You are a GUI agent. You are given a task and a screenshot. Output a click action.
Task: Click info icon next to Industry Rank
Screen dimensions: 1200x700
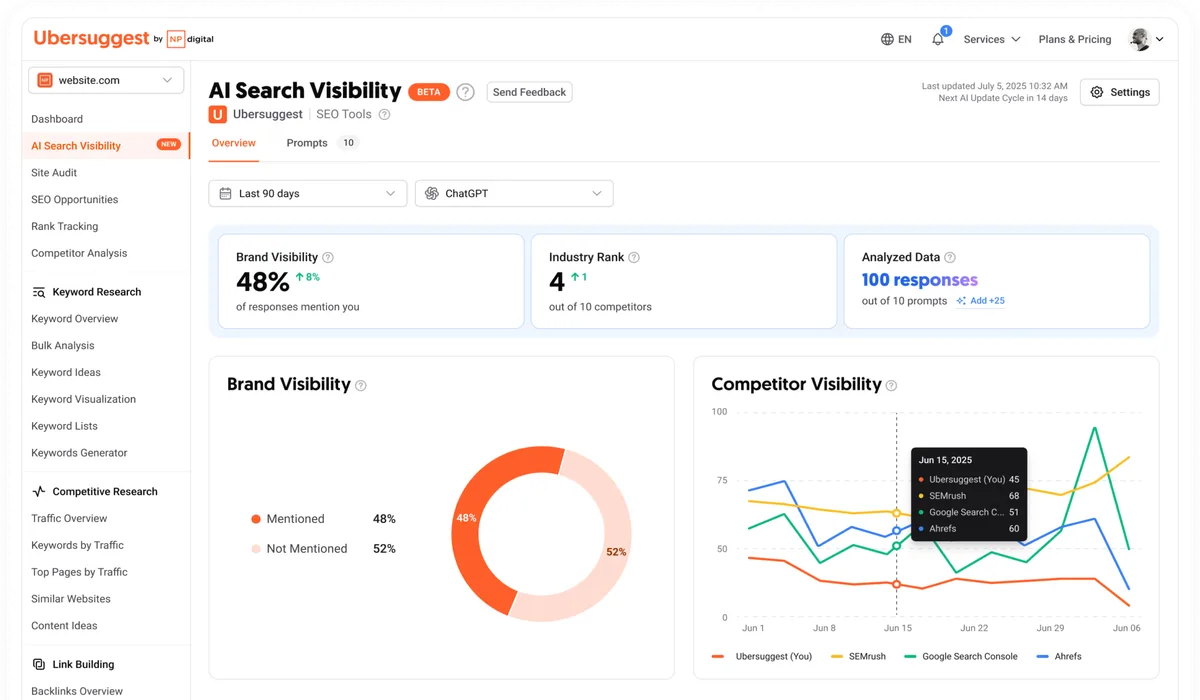[634, 257]
